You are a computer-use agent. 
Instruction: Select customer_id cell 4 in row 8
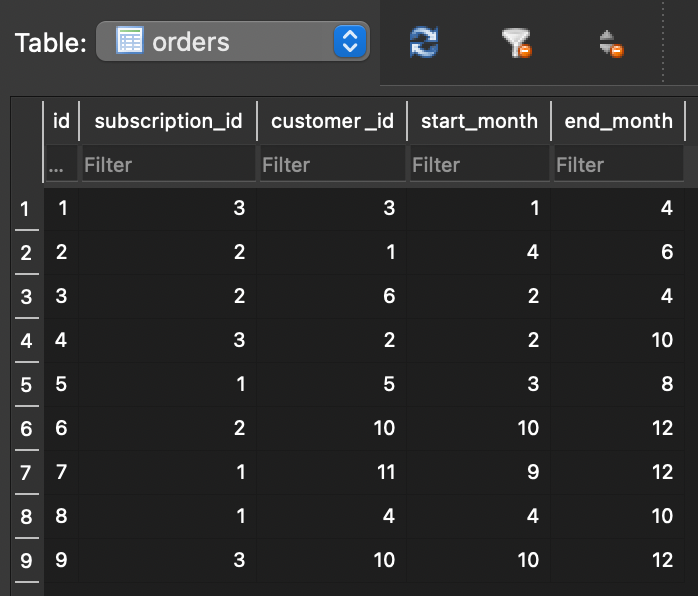[332, 516]
